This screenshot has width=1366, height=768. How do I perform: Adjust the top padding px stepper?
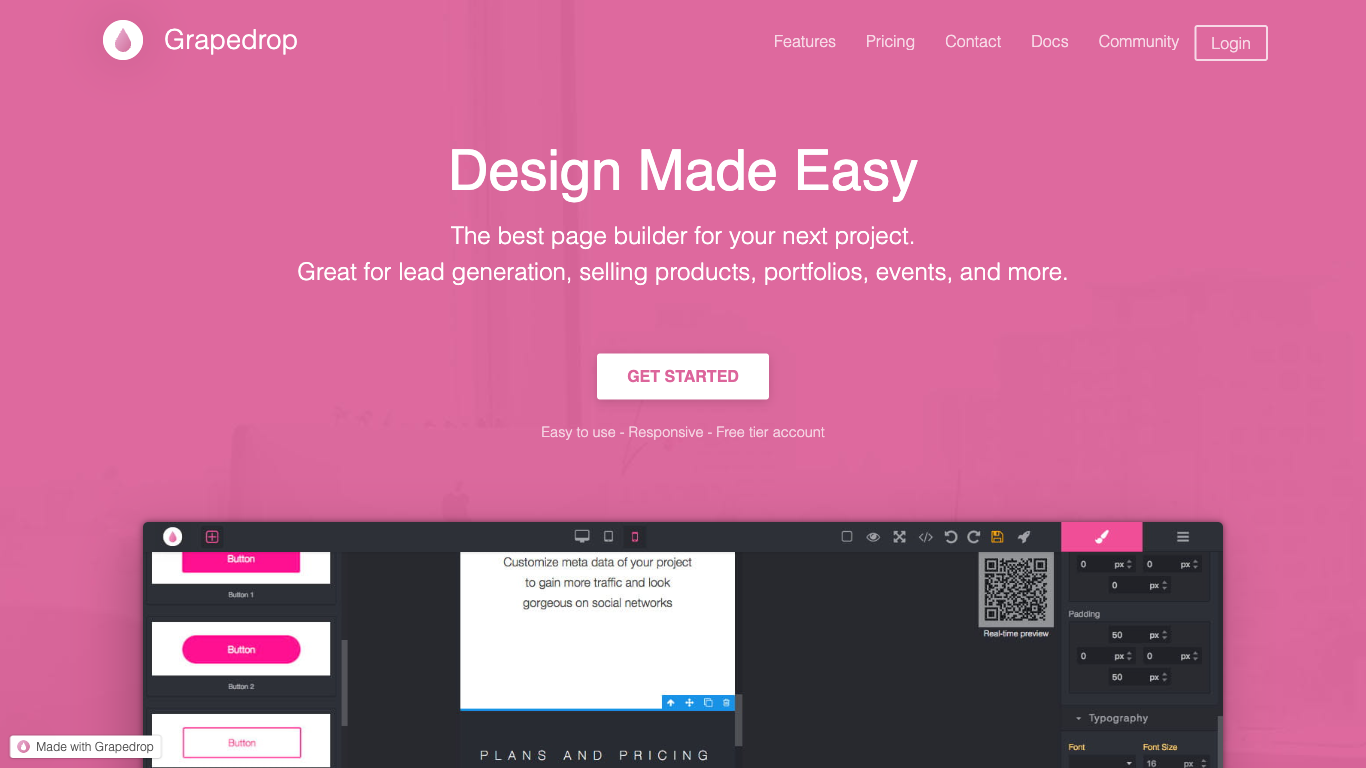[x=1165, y=635]
